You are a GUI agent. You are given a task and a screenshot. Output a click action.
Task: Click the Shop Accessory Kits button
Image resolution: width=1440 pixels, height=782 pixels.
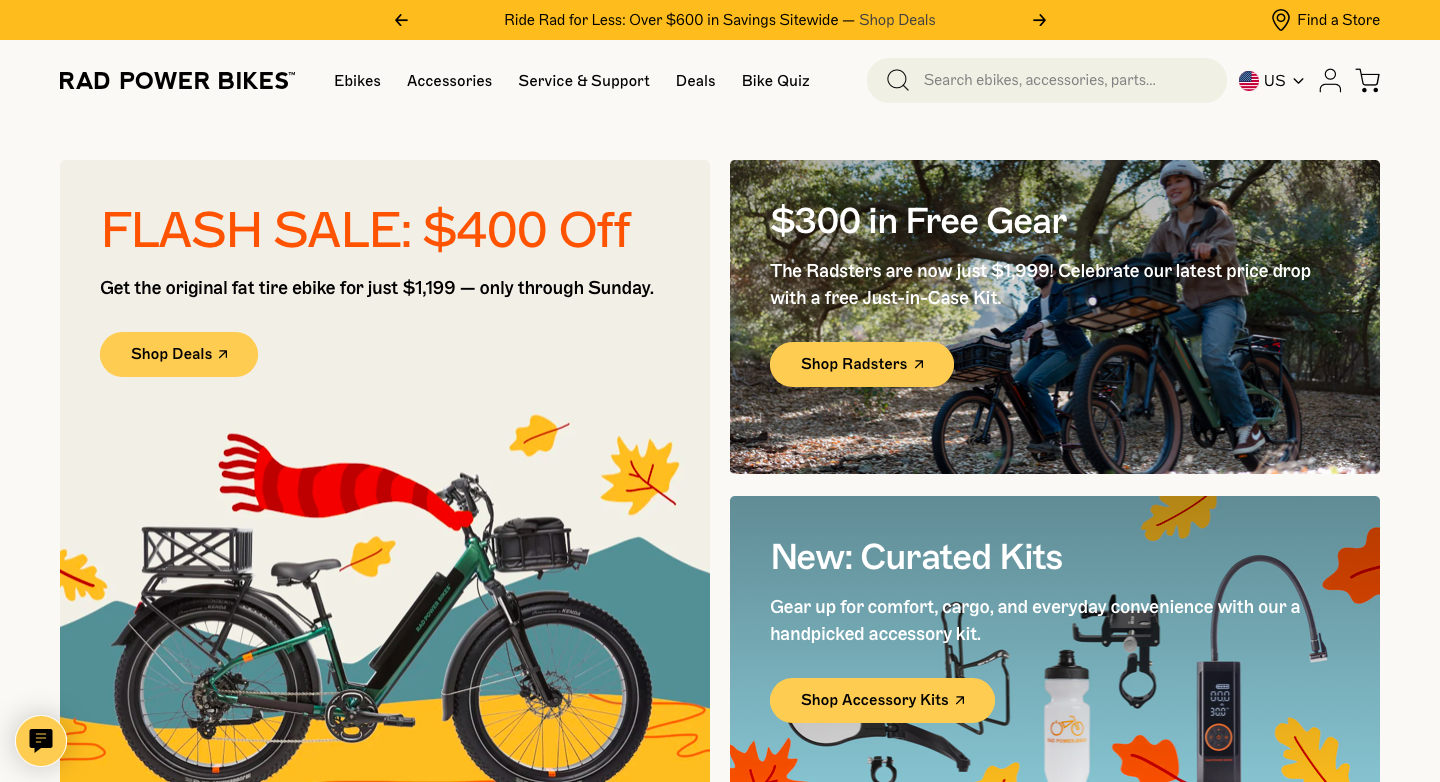(x=882, y=700)
